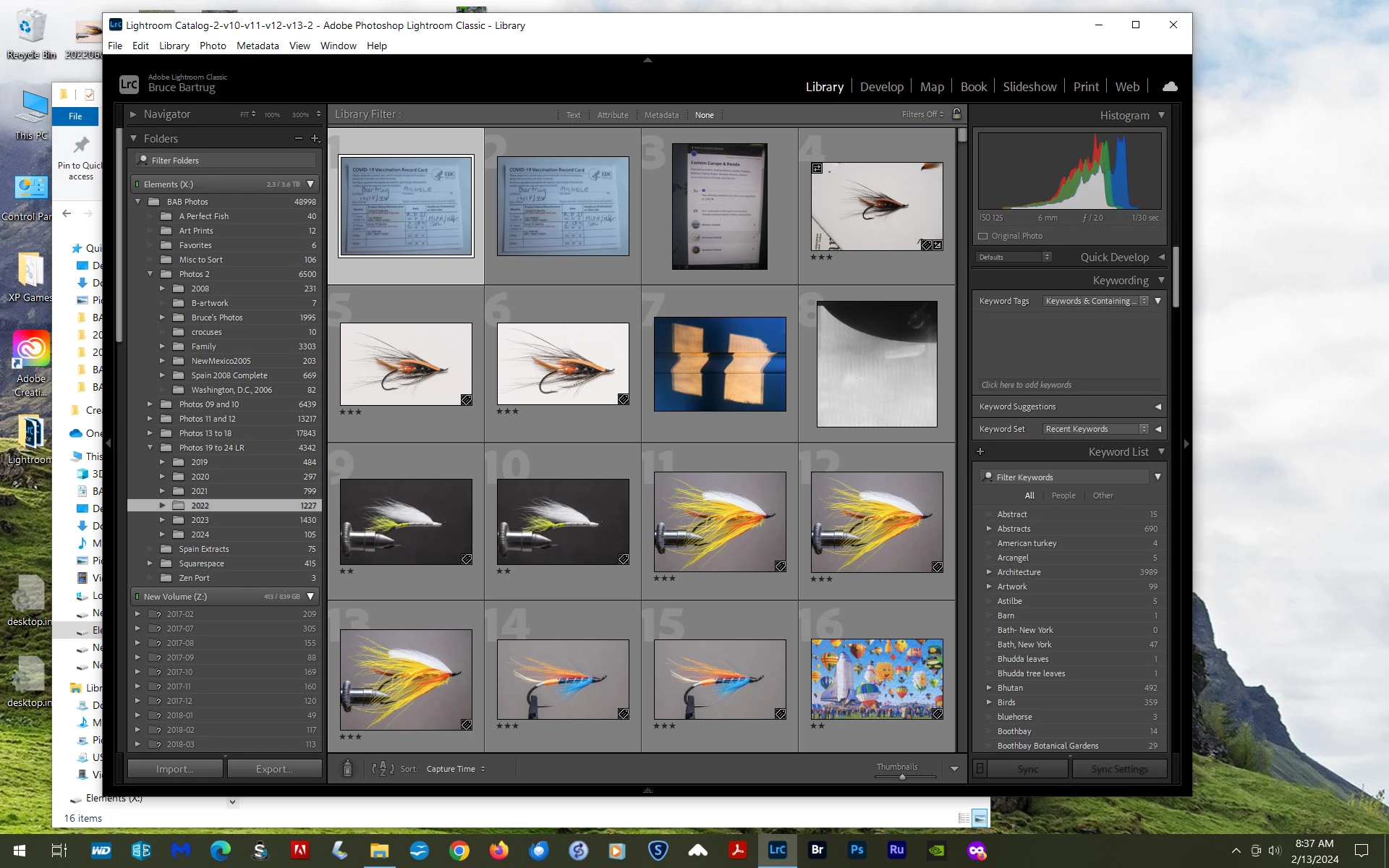Select the hot air balloons thumbnail
This screenshot has width=1389, height=868.
(876, 678)
